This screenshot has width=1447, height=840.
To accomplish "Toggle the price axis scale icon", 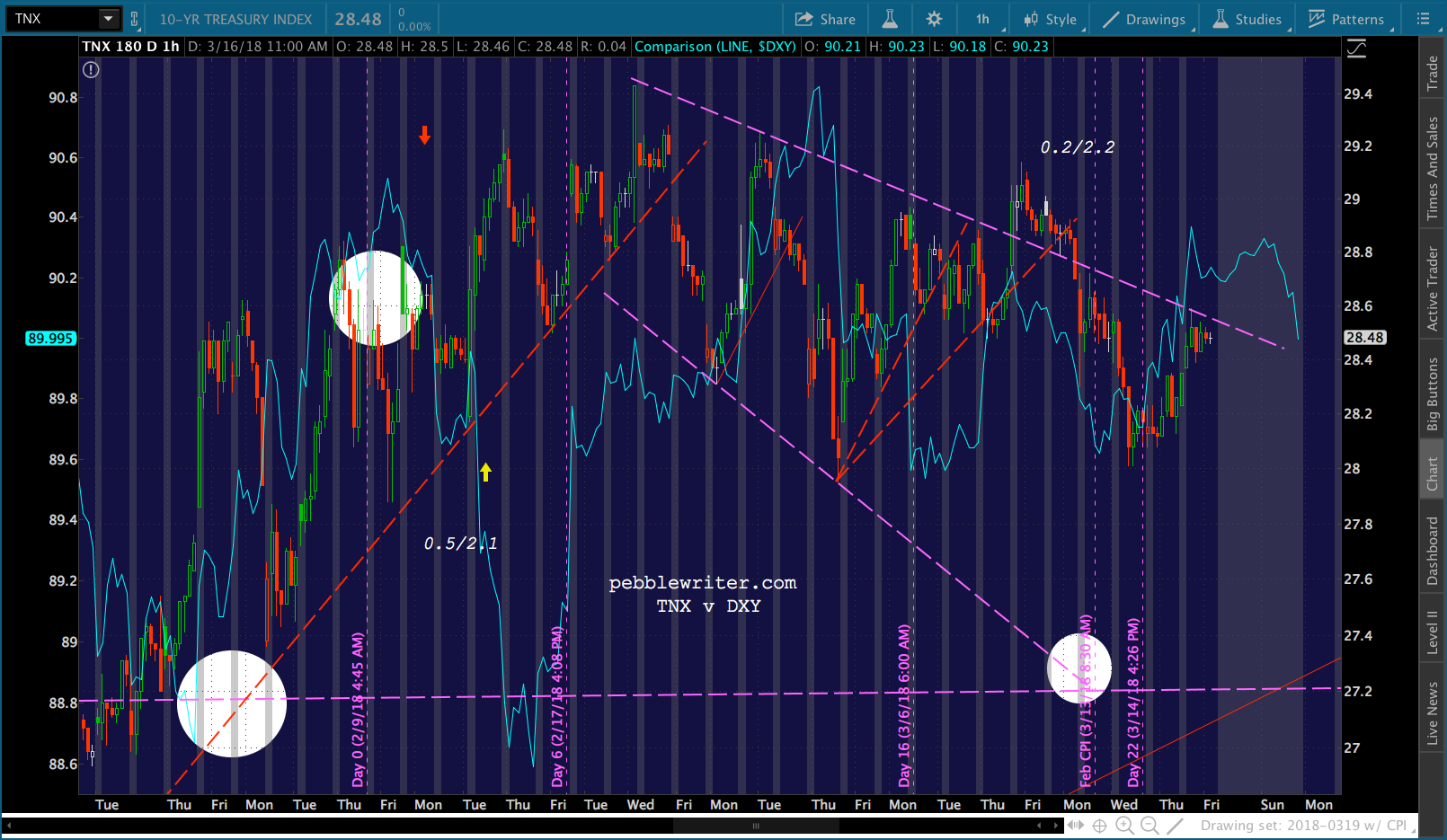I will tap(1356, 49).
